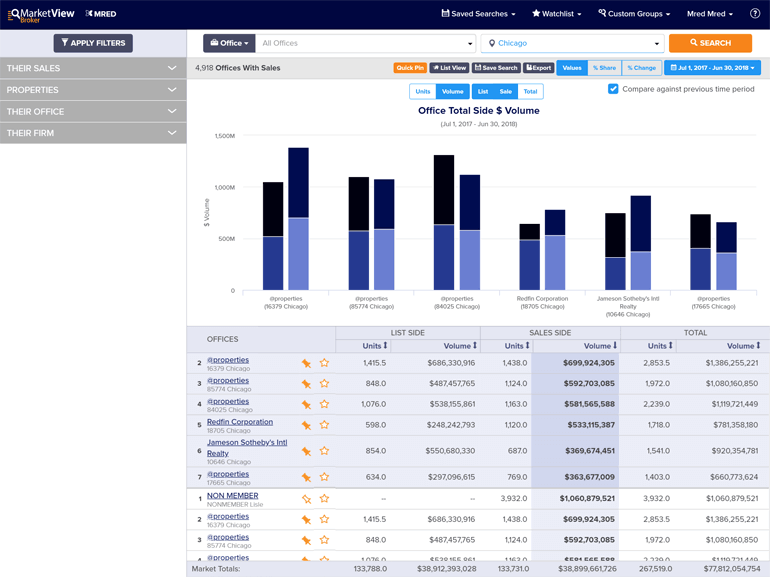Viewport: 770px width, 577px height.
Task: Star the Jameson Sotheby's Intl Realty row
Action: 324,451
